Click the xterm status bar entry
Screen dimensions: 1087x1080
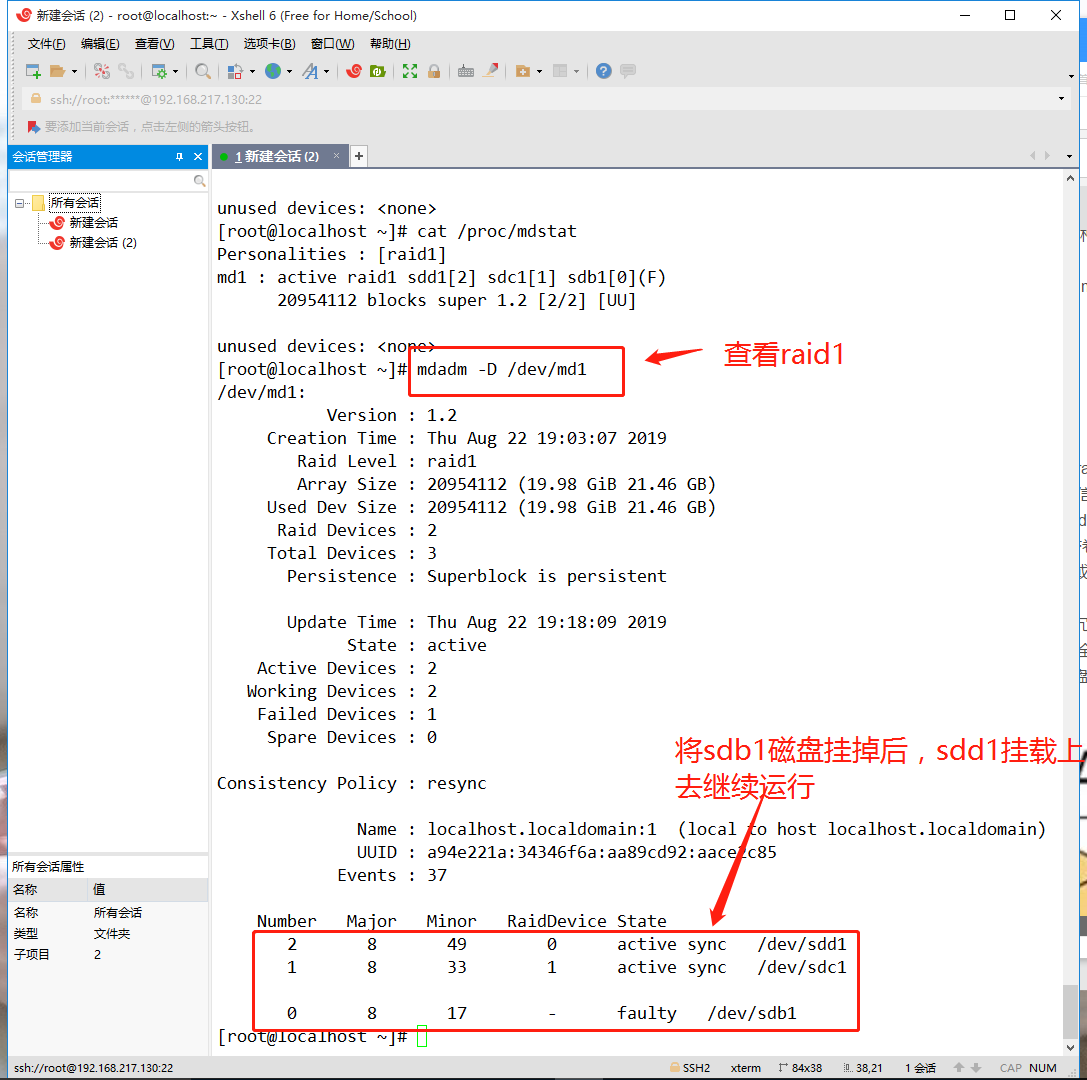click(x=745, y=1068)
